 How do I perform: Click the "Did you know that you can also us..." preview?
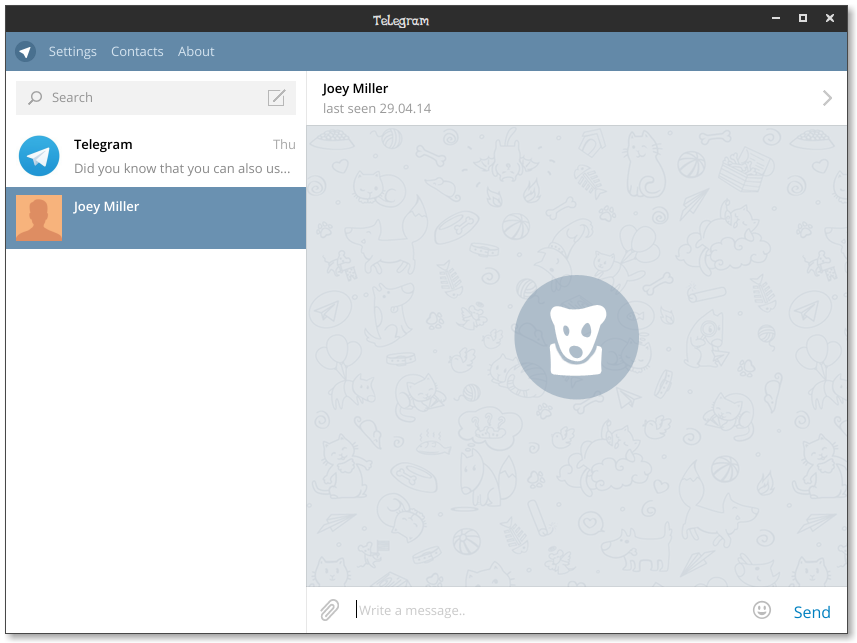[x=182, y=168]
